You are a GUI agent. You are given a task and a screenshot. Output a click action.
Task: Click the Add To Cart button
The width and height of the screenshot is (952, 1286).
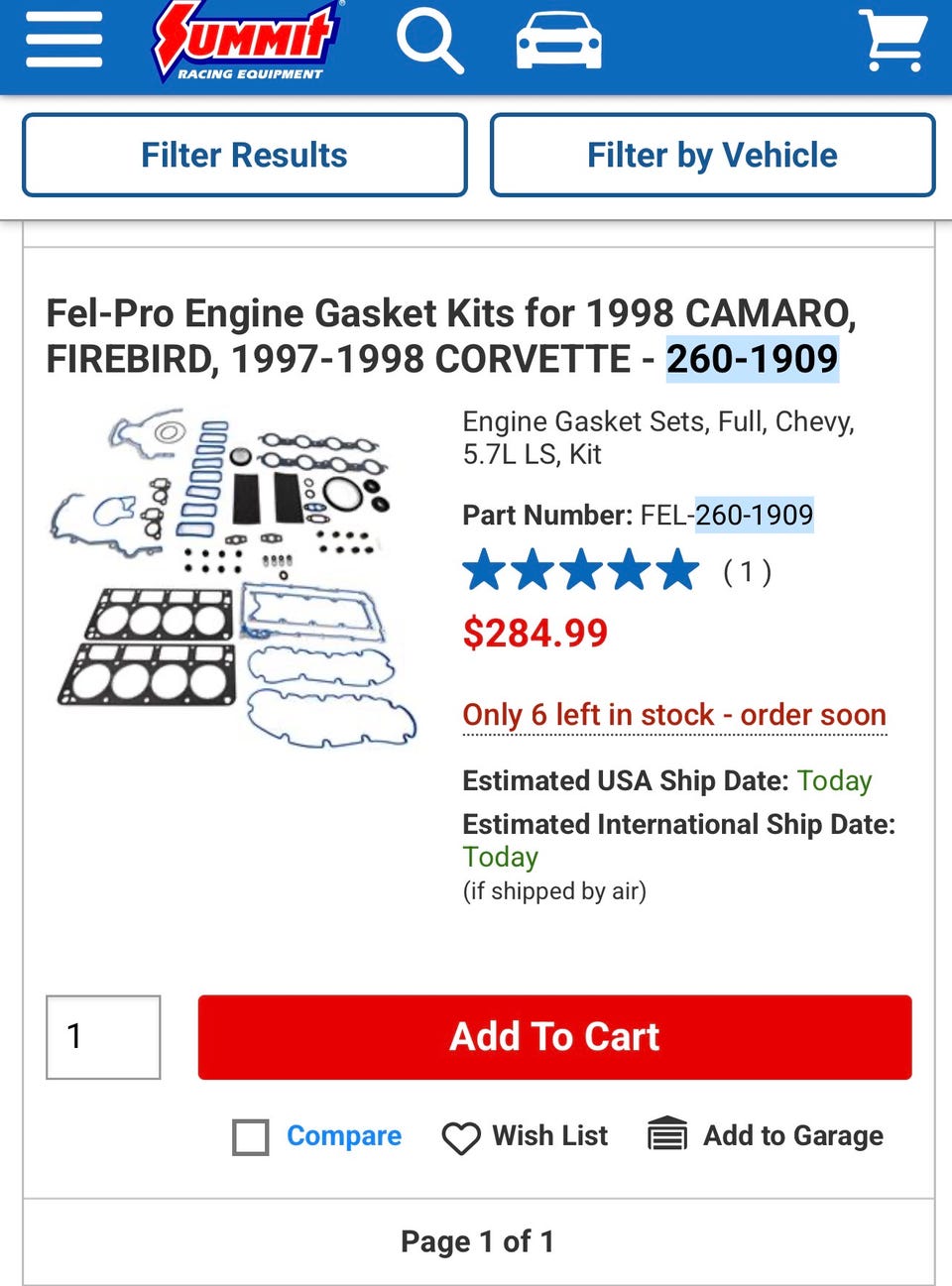pos(554,1037)
